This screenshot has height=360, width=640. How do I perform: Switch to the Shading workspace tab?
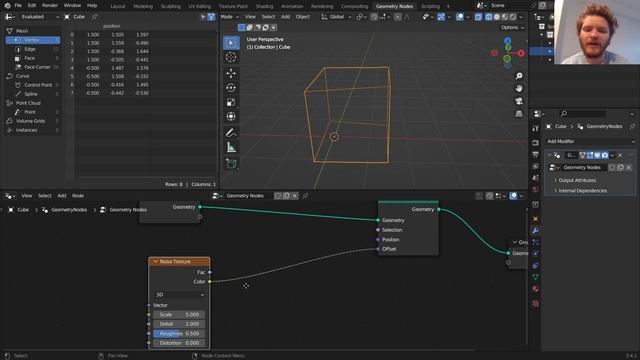tap(264, 6)
